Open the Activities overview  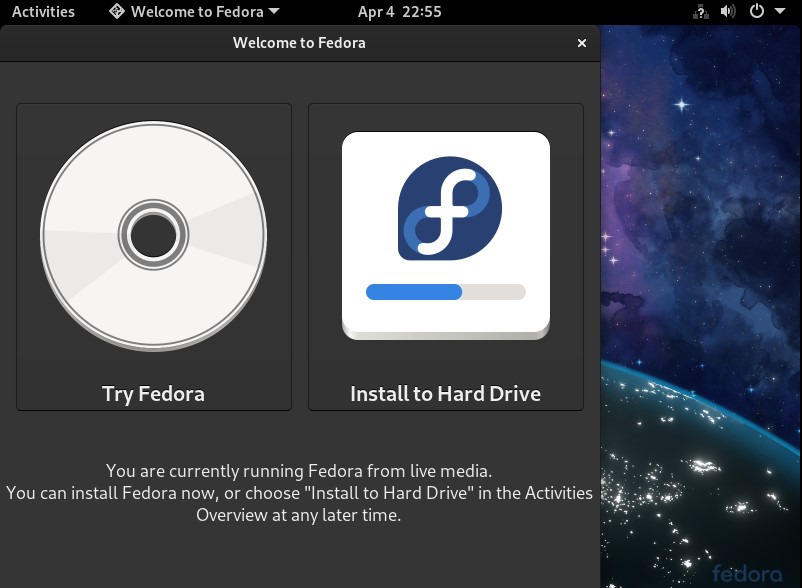pyautogui.click(x=43, y=11)
